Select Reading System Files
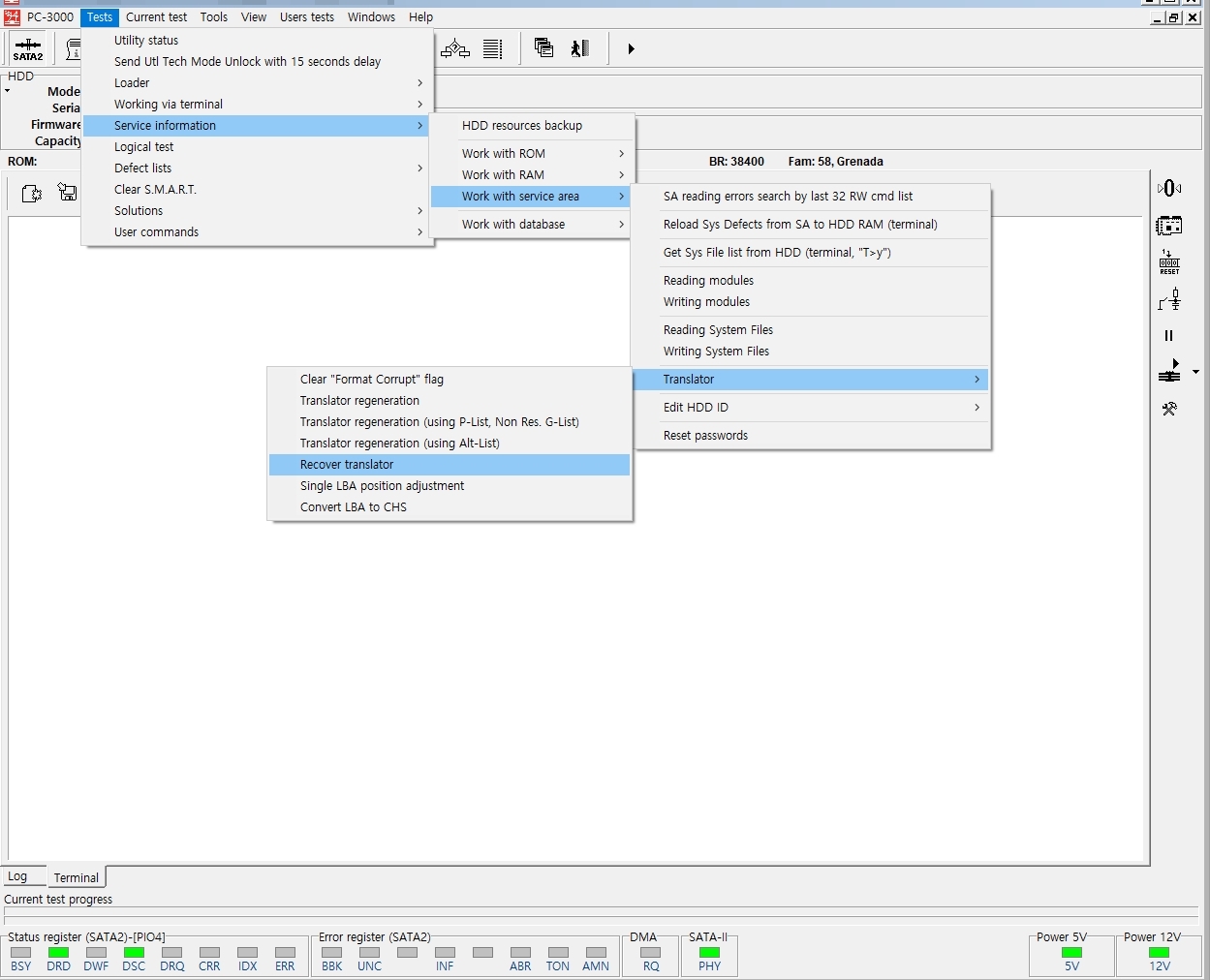This screenshot has width=1210, height=980. (811, 330)
